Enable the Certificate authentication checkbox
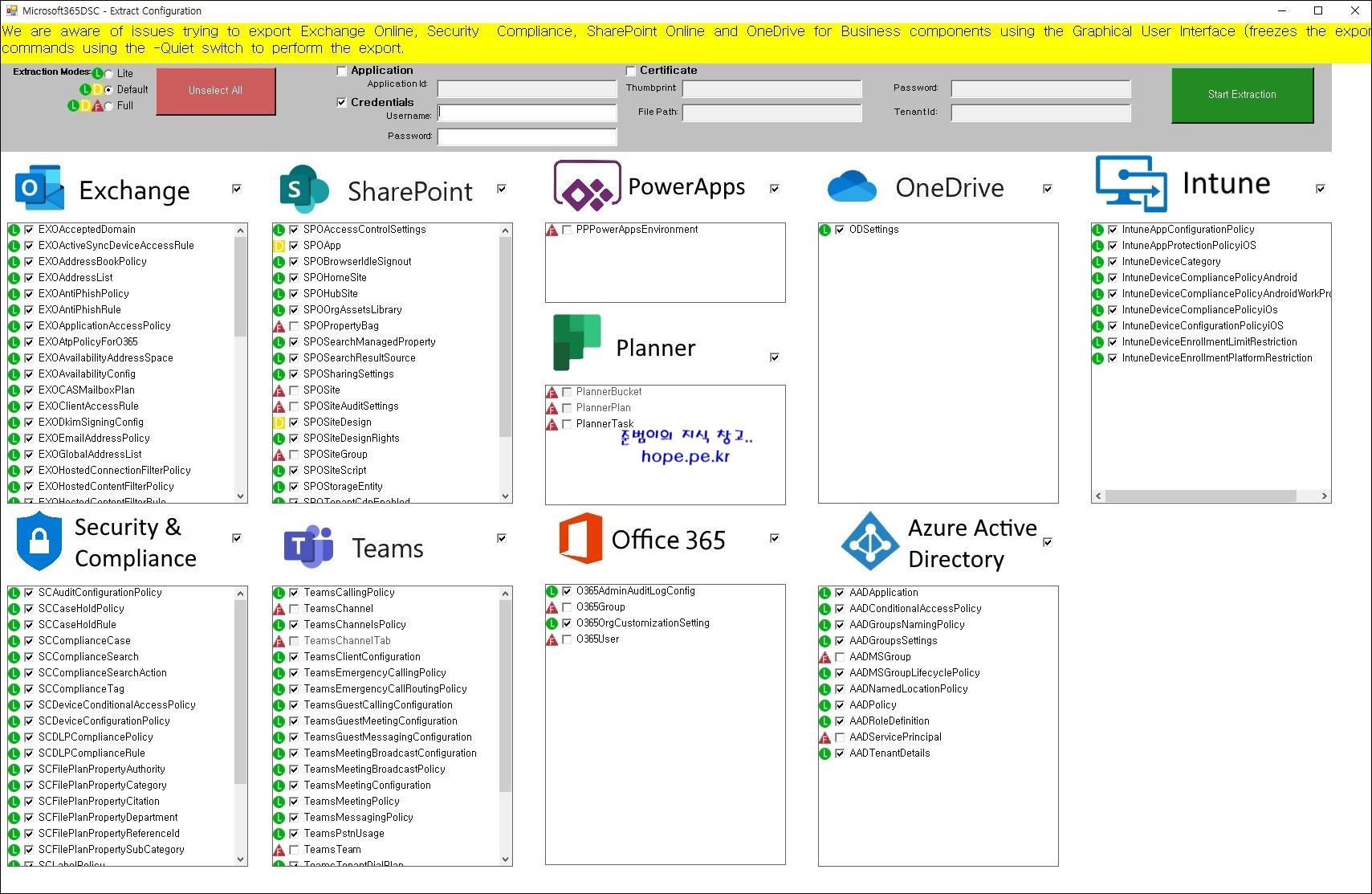The image size is (1372, 894). (630, 71)
